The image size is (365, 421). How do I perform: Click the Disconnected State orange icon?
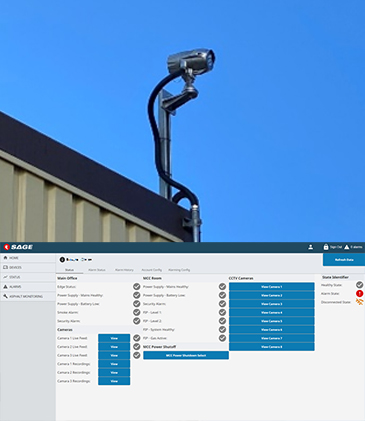359,302
